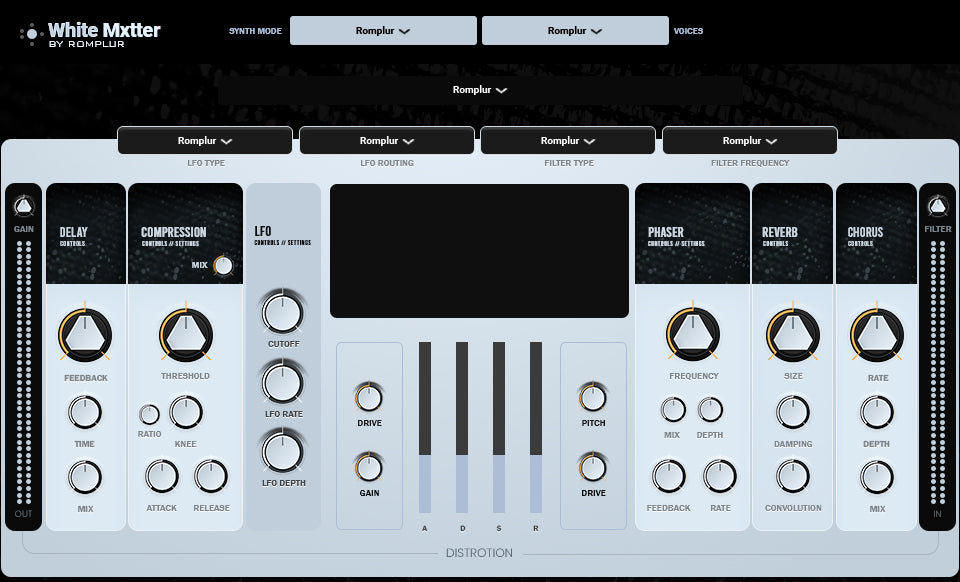Click the LFO Depth knob
The width and height of the screenshot is (960, 582).
(283, 452)
